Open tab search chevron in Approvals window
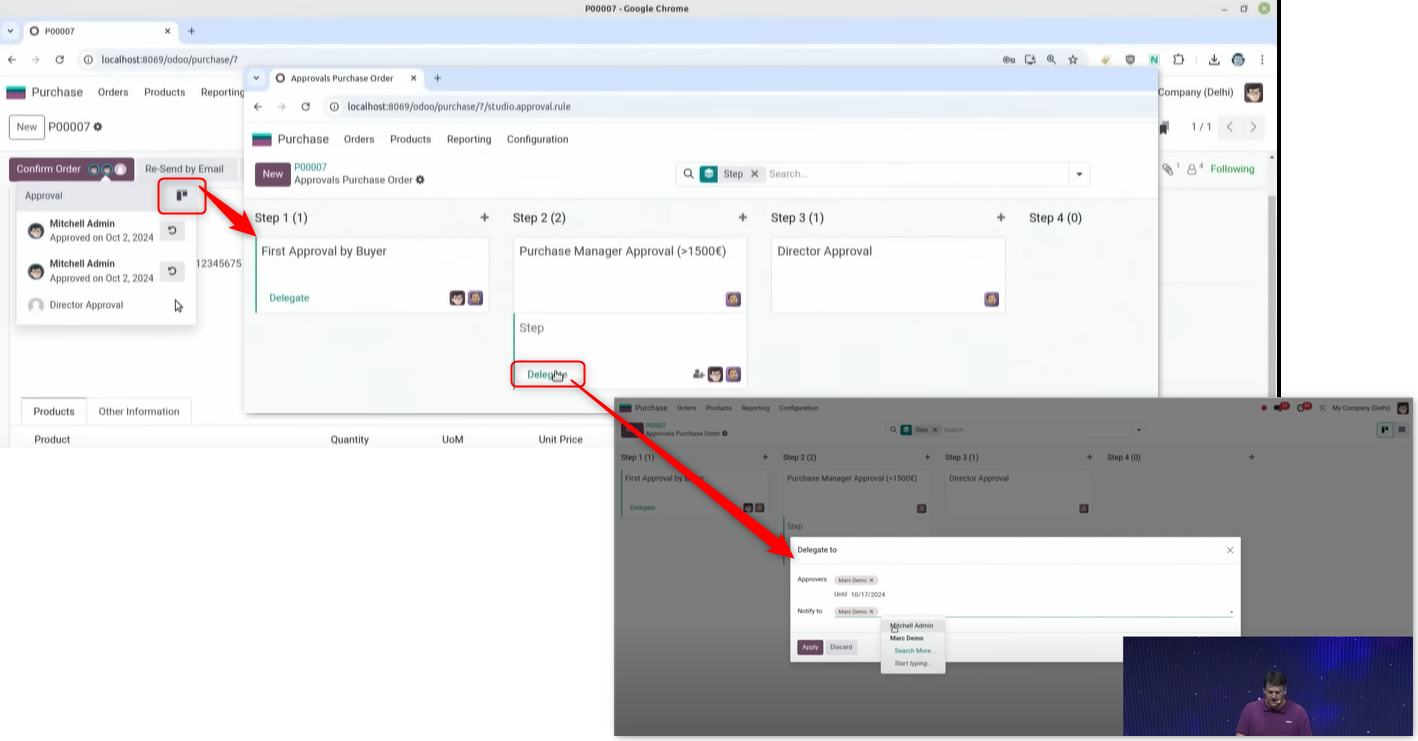The height and width of the screenshot is (741, 1418). [256, 78]
